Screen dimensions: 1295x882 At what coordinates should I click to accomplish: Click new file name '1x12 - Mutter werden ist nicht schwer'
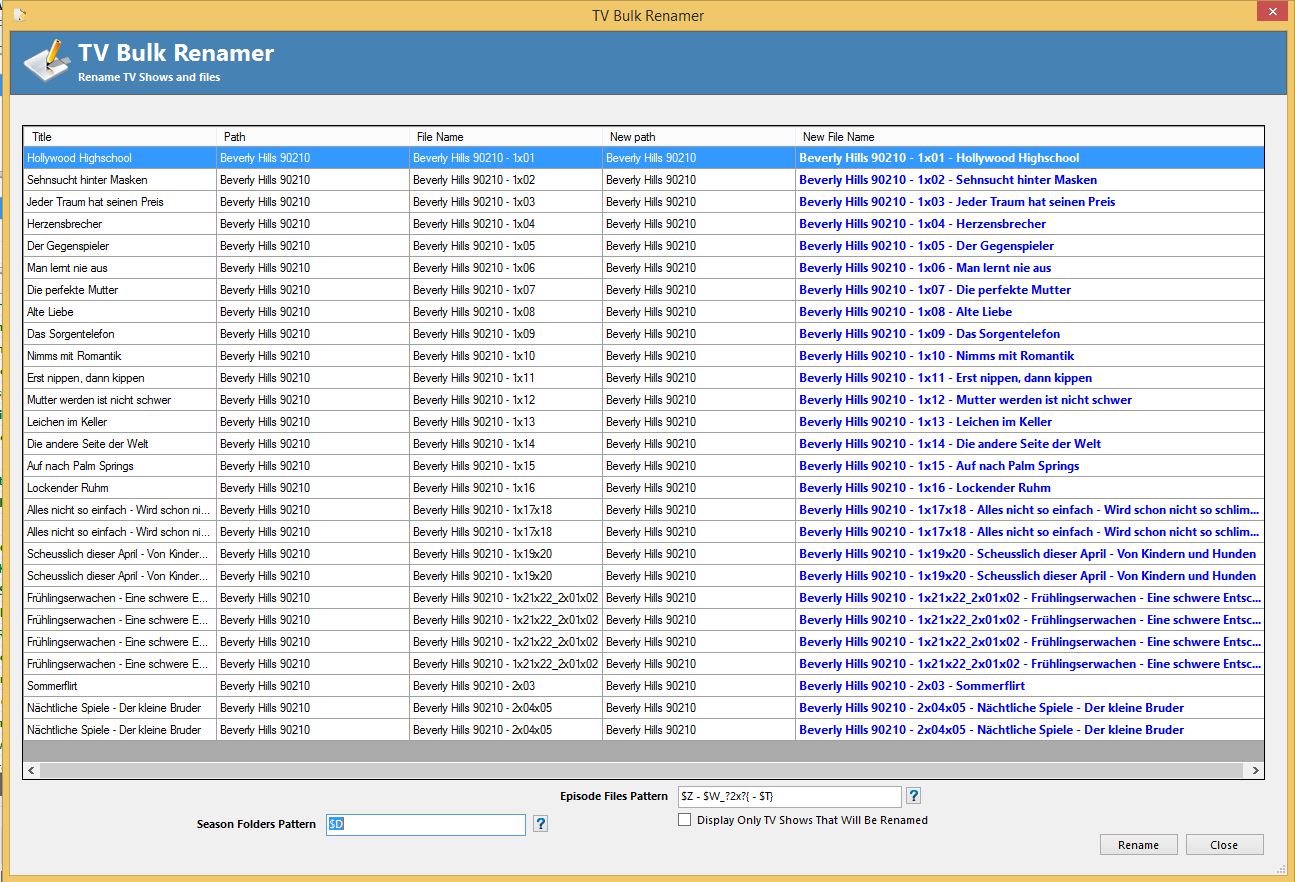pyautogui.click(x=1030, y=400)
